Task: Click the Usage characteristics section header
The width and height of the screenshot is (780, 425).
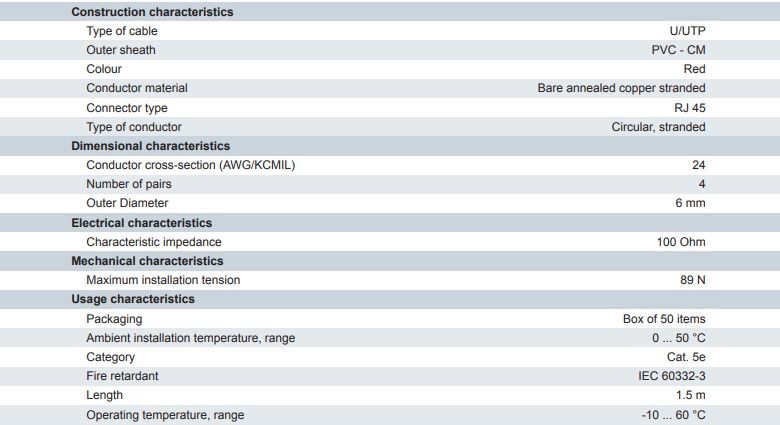Action: pos(133,299)
